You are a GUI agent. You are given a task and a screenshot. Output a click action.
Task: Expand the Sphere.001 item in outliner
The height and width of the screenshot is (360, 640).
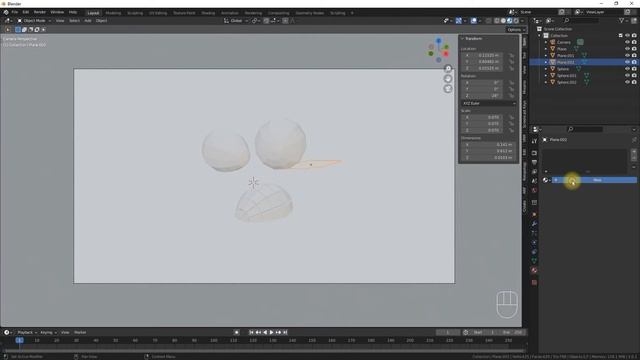546,76
